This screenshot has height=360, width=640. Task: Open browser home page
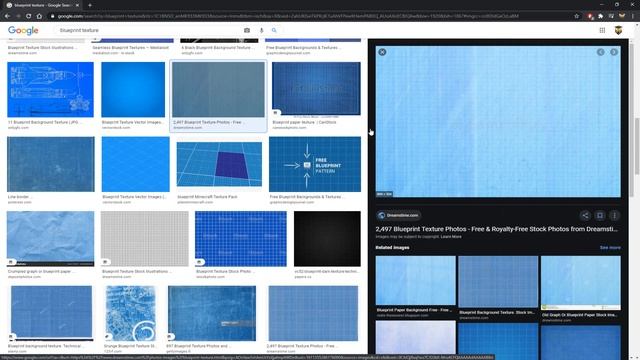tap(39, 16)
